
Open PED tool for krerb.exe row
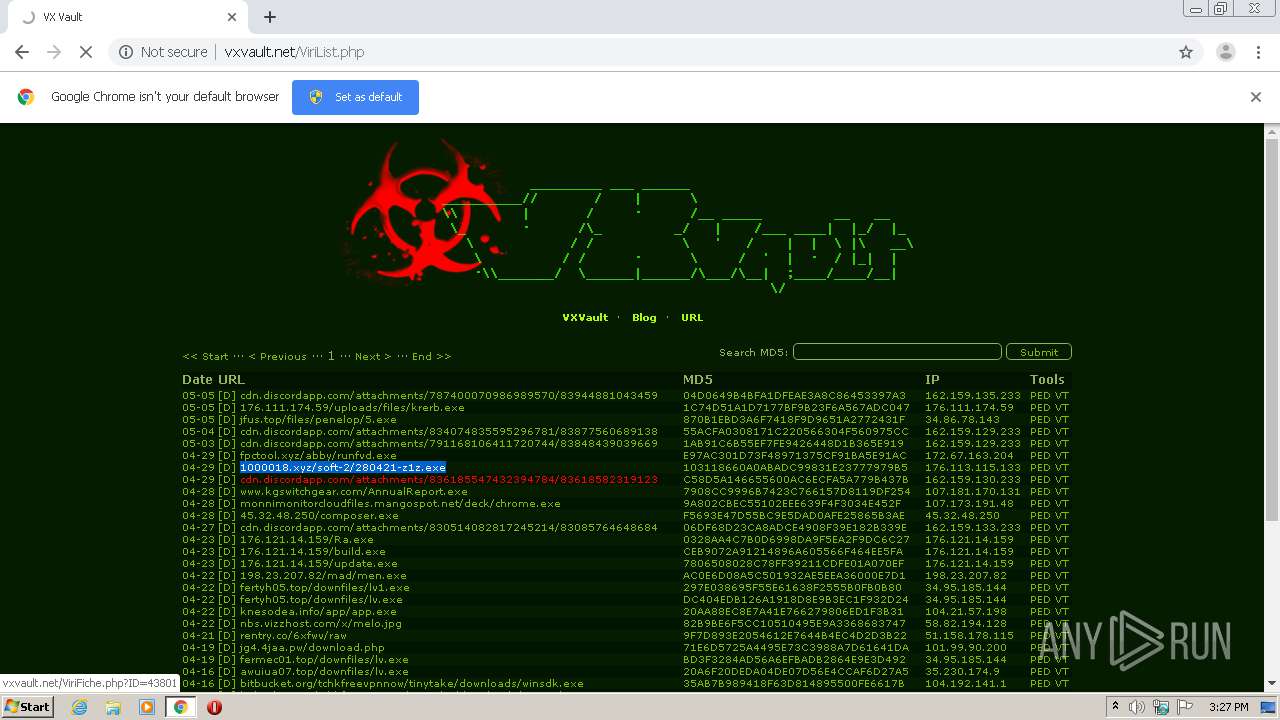[1040, 407]
